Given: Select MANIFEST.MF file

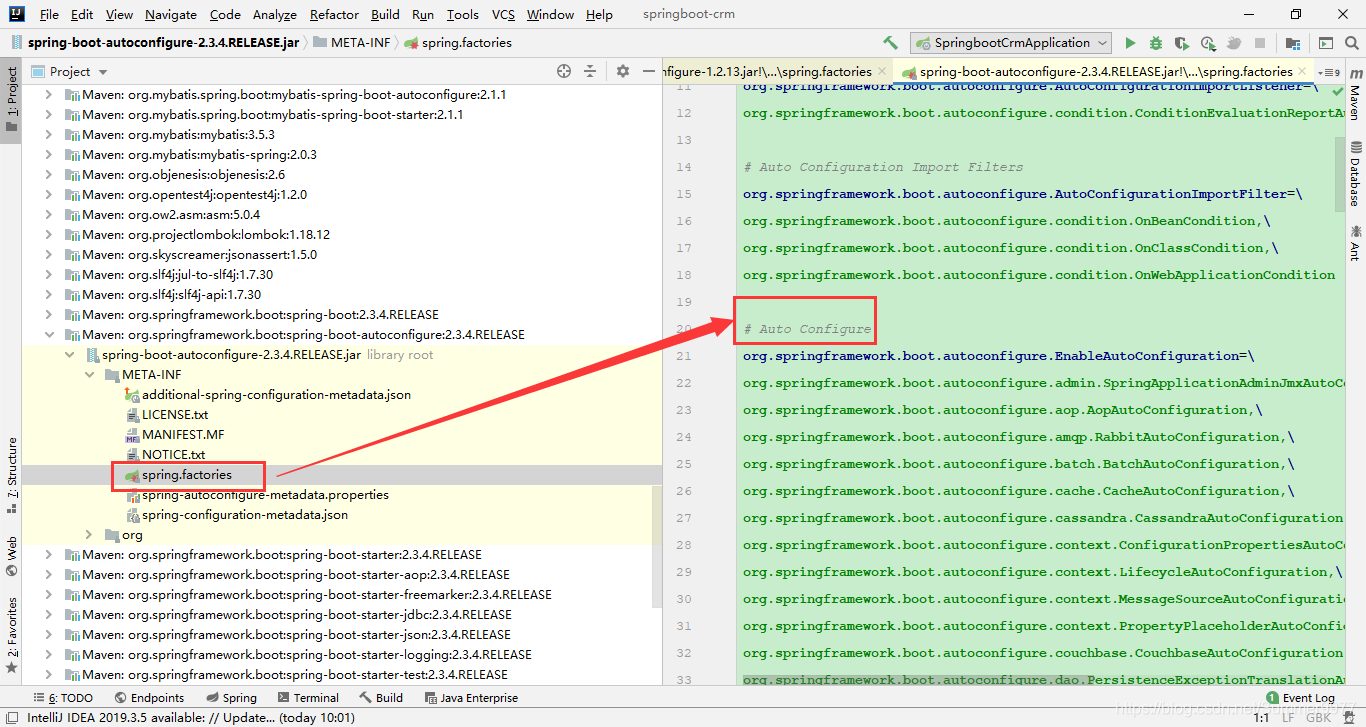Looking at the screenshot, I should coord(183,435).
